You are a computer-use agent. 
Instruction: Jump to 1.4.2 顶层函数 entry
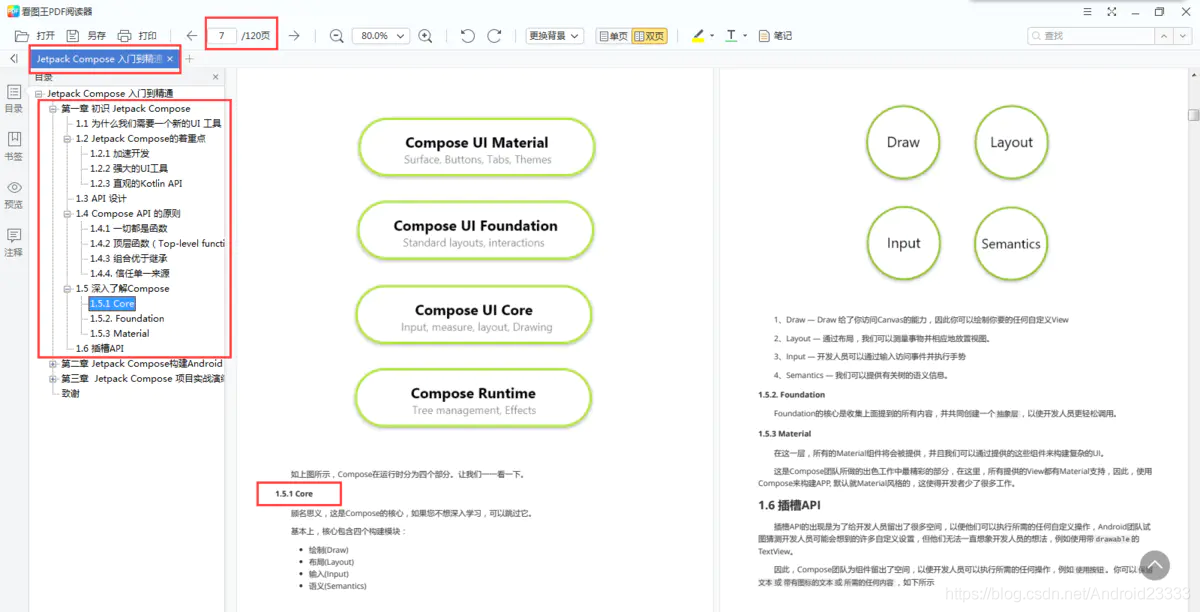coord(157,243)
